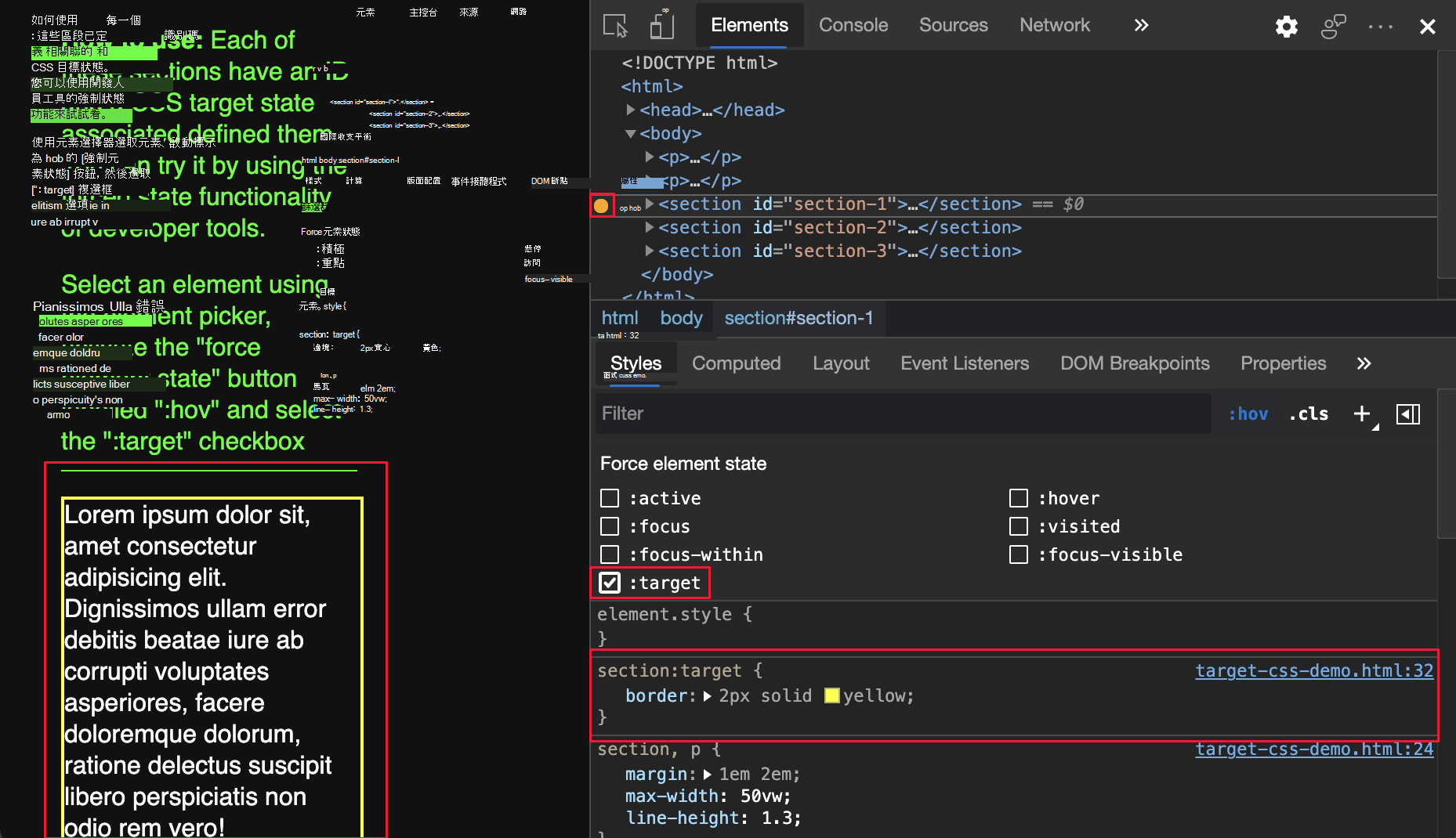Enable the :focus-within force state checkbox
This screenshot has height=838, width=1456.
click(x=610, y=554)
